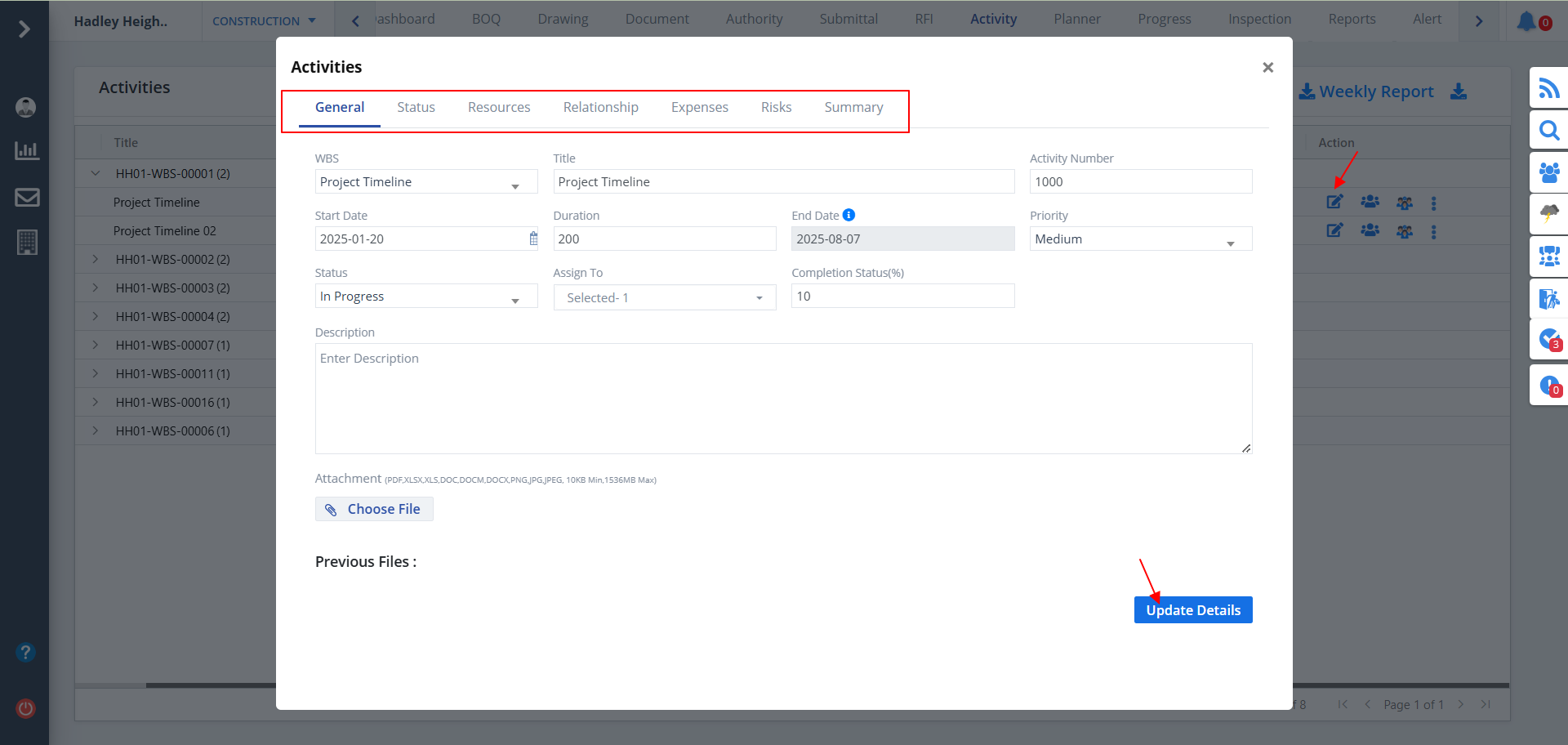This screenshot has width=1568, height=745.
Task: Expand the HH01-WBS-00002 tree row
Action: (96, 259)
